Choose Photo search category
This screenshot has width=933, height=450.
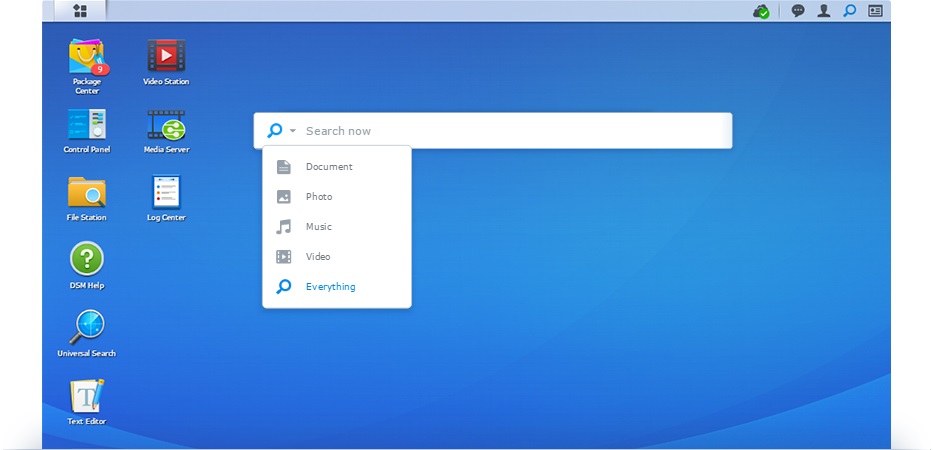337,196
